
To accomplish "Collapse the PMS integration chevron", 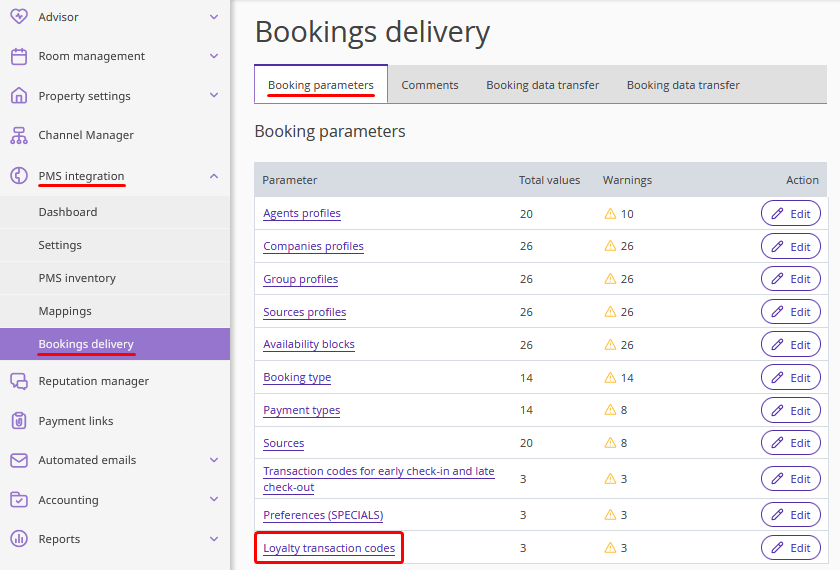I will pos(214,176).
